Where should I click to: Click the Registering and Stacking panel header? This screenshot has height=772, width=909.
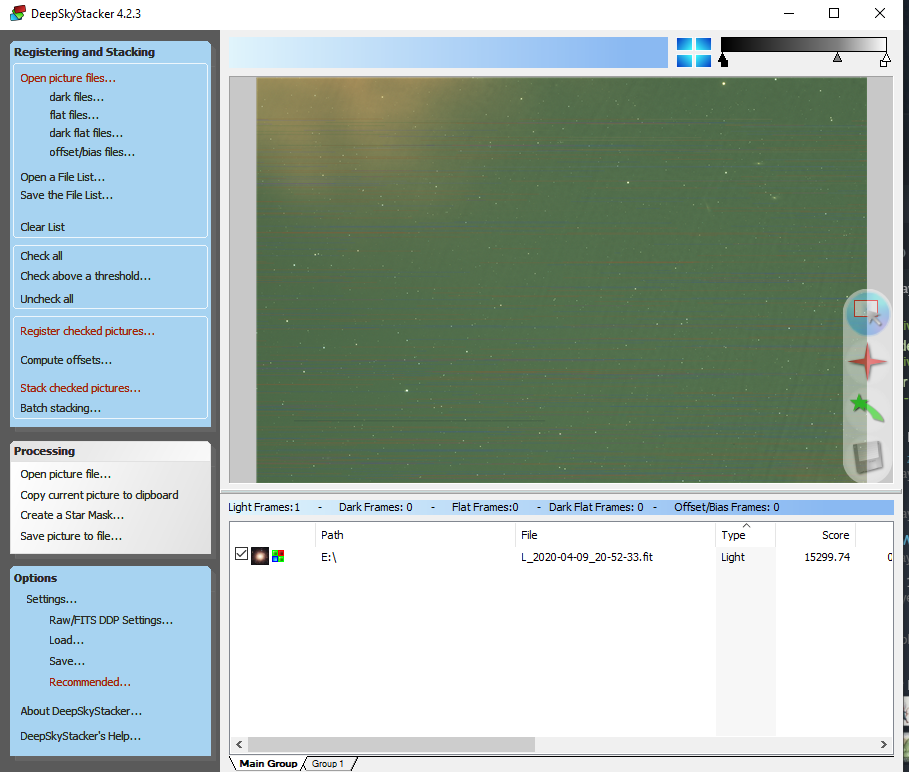pos(110,52)
